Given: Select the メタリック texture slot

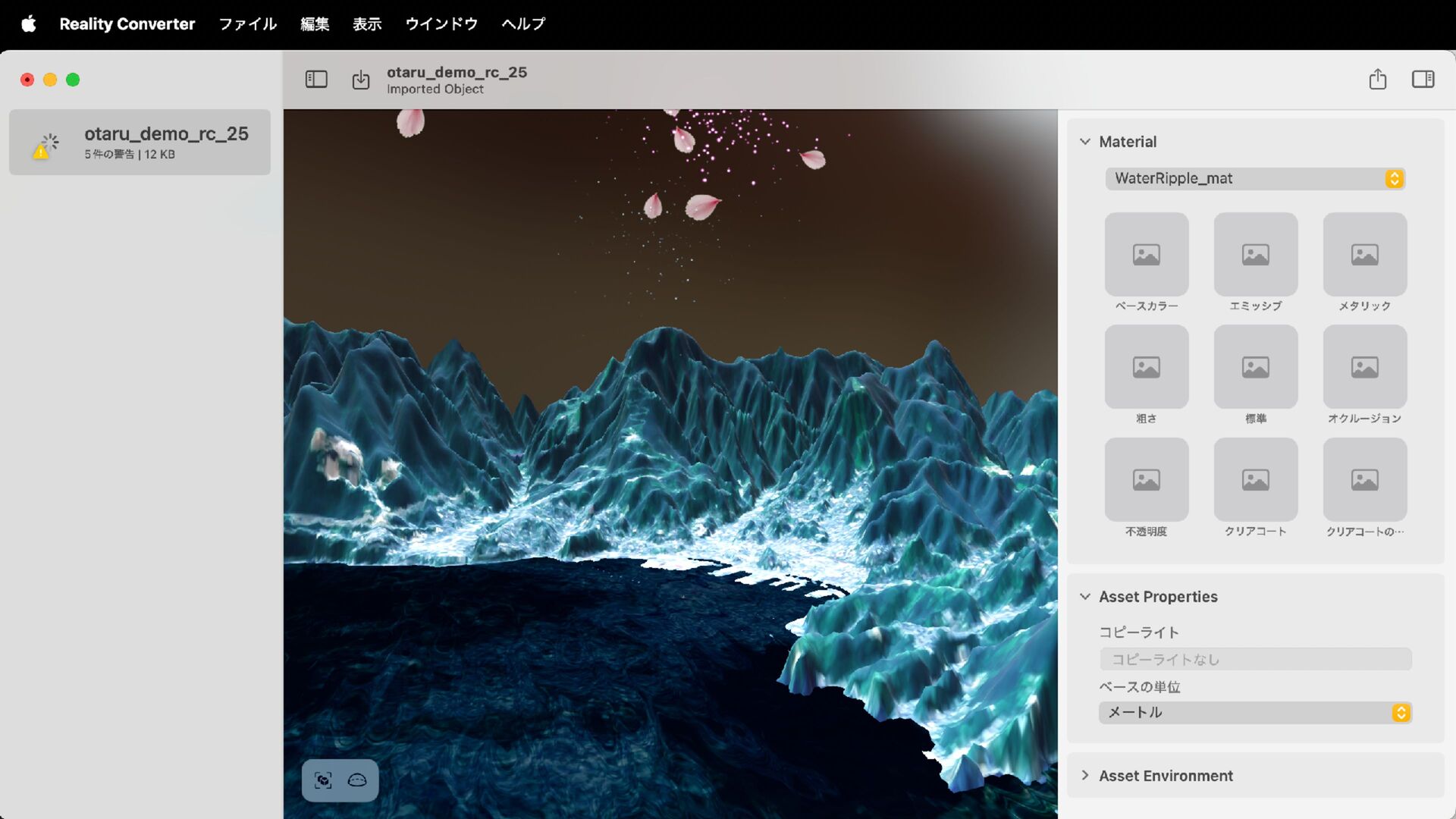Looking at the screenshot, I should click(x=1364, y=255).
